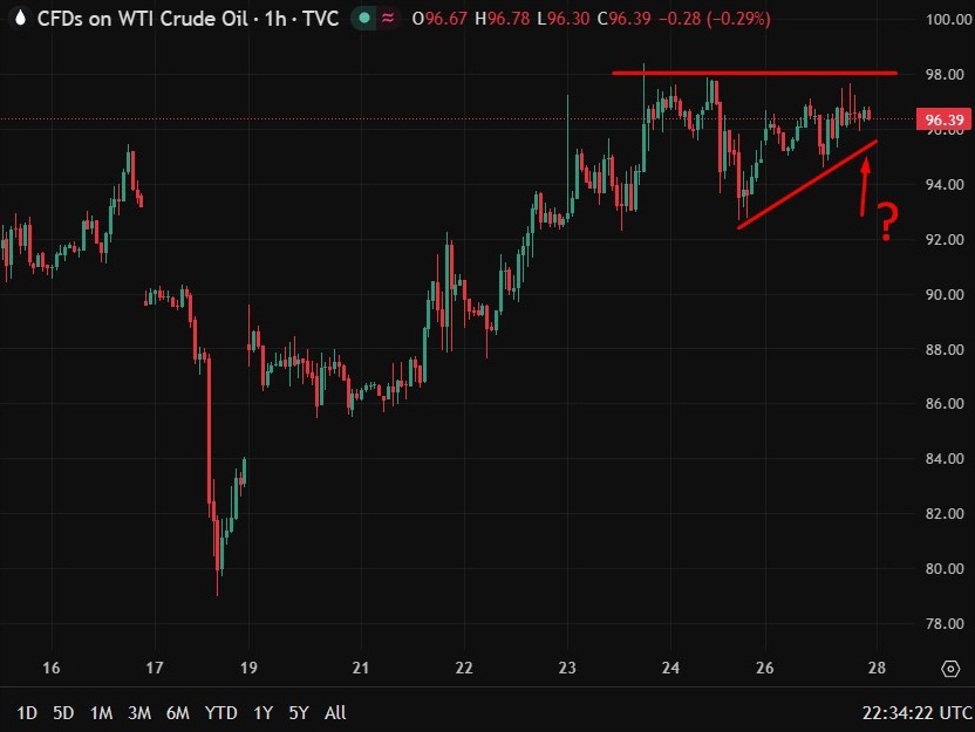Viewport: 975px width, 732px height.
Task: Show All available data range
Action: pyautogui.click(x=335, y=713)
